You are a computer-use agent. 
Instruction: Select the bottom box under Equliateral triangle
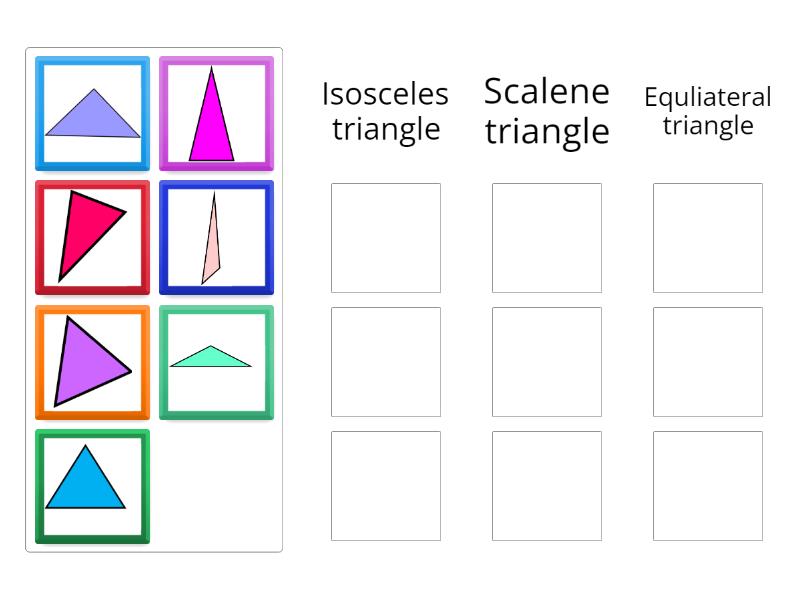point(708,486)
